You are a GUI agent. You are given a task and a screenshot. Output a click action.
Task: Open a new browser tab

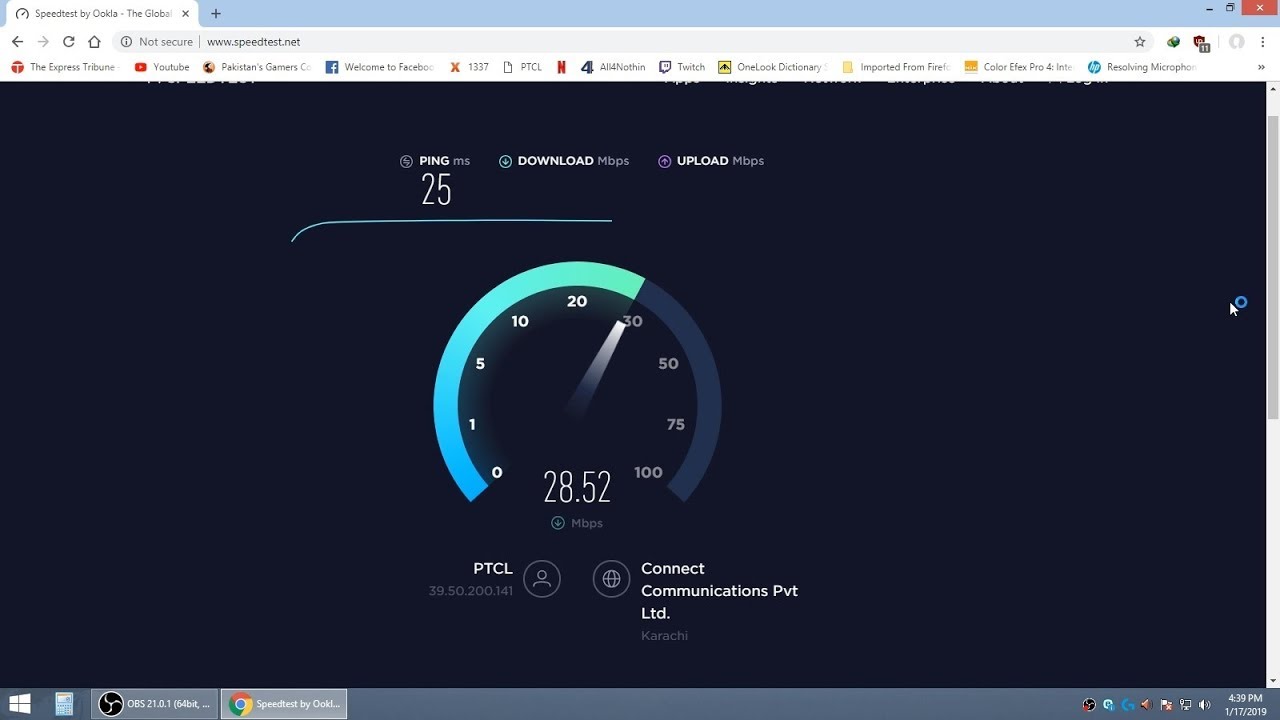[216, 14]
